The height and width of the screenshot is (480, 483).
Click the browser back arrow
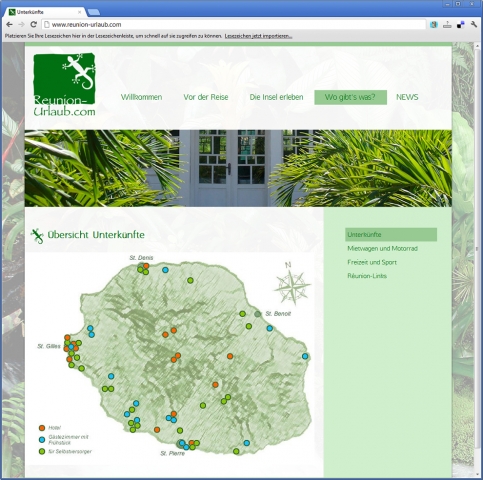tap(9, 24)
